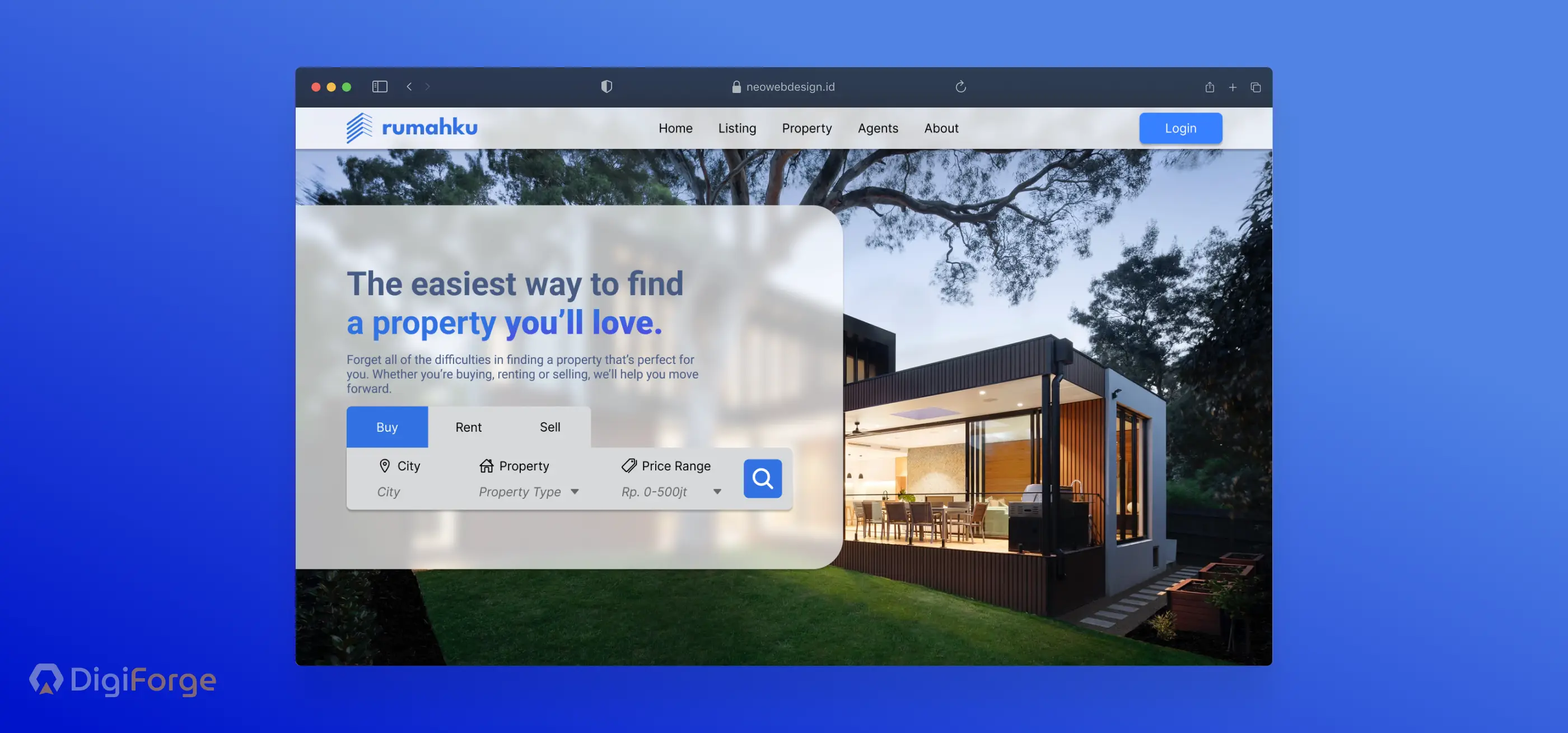Click the share icon in browser toolbar

(x=1210, y=87)
